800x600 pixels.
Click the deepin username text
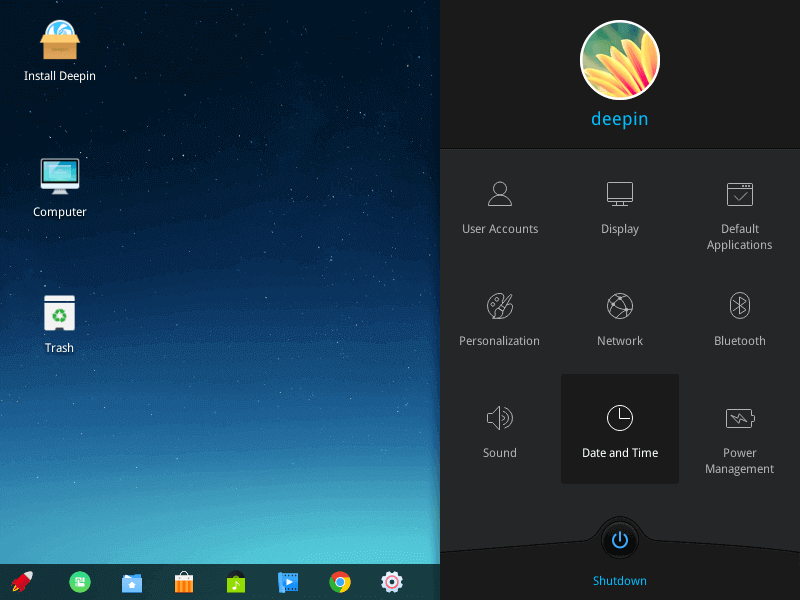[x=619, y=119]
